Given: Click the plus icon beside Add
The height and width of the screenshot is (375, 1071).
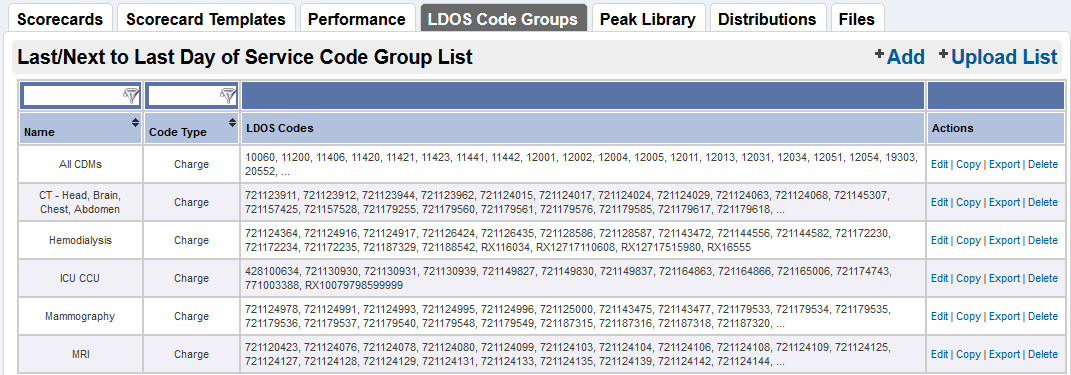Looking at the screenshot, I should [879, 54].
